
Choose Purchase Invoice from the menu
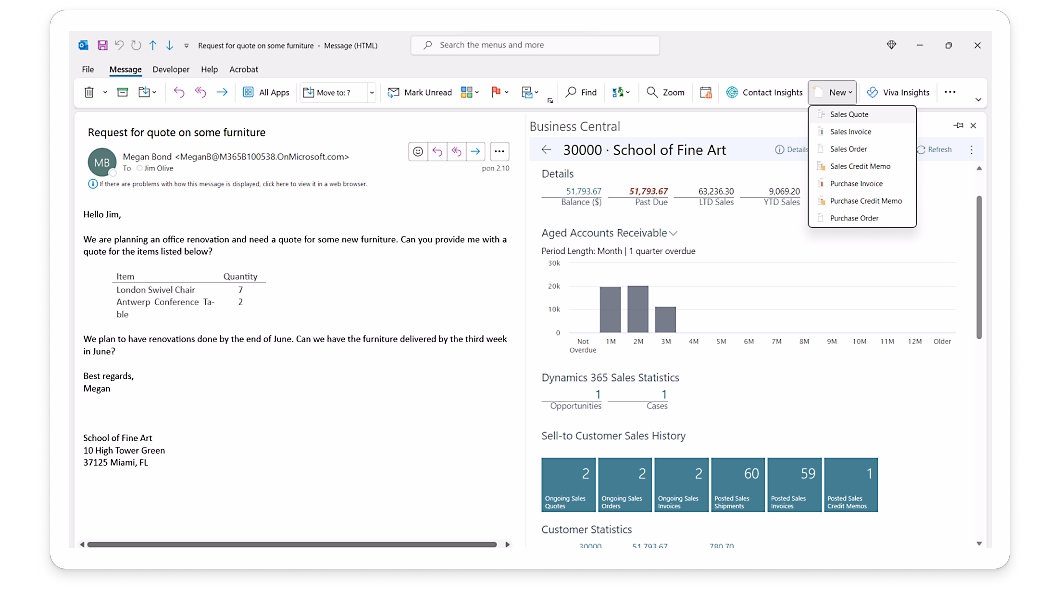tap(862, 184)
